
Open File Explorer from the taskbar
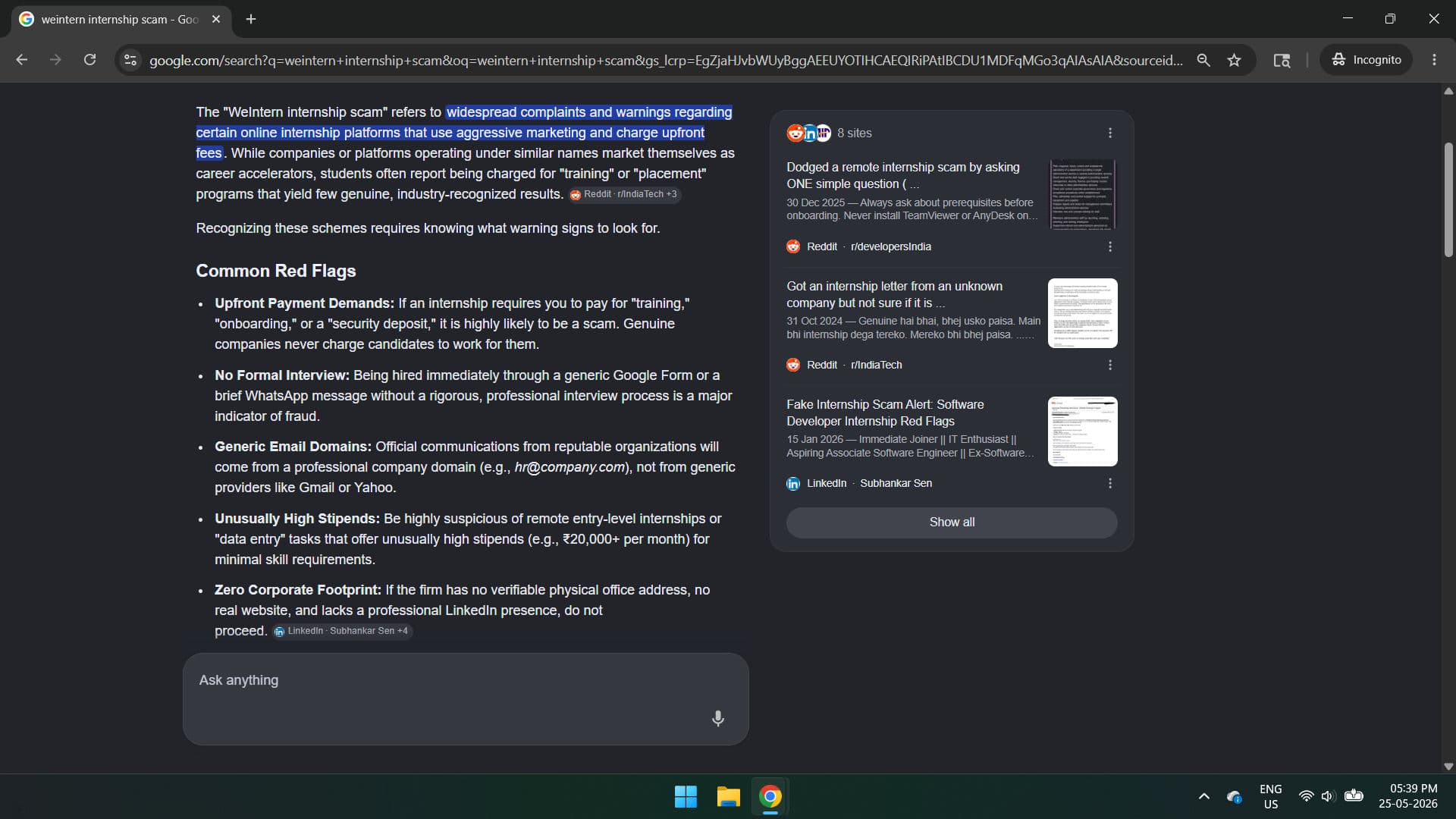tap(728, 796)
